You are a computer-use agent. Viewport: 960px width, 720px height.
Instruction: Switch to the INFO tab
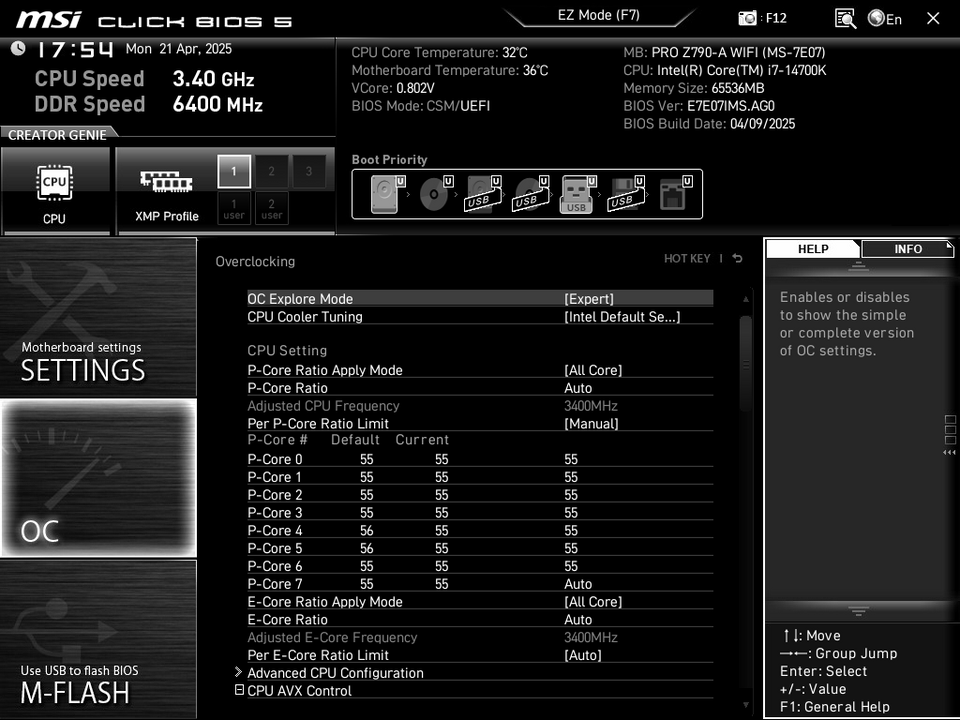[907, 249]
